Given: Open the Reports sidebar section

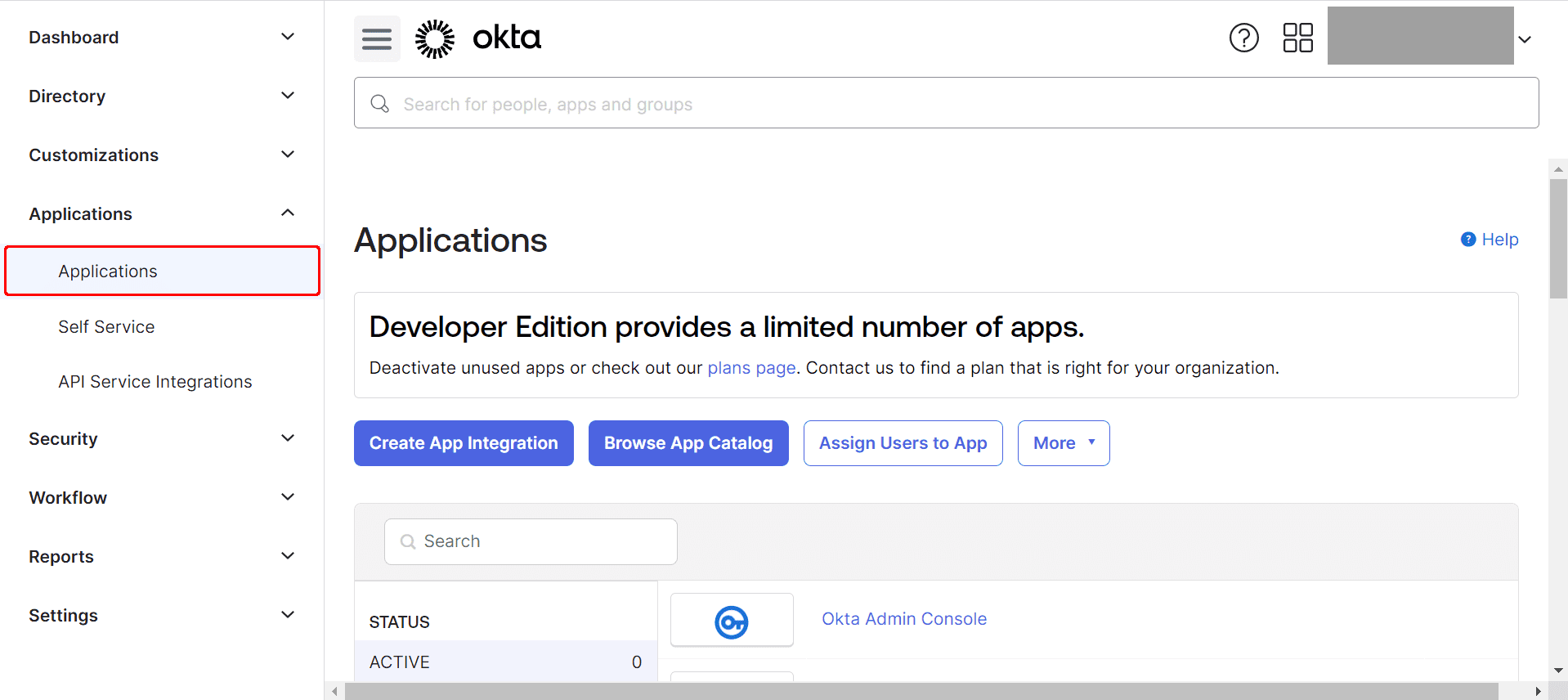Looking at the screenshot, I should pos(162,557).
